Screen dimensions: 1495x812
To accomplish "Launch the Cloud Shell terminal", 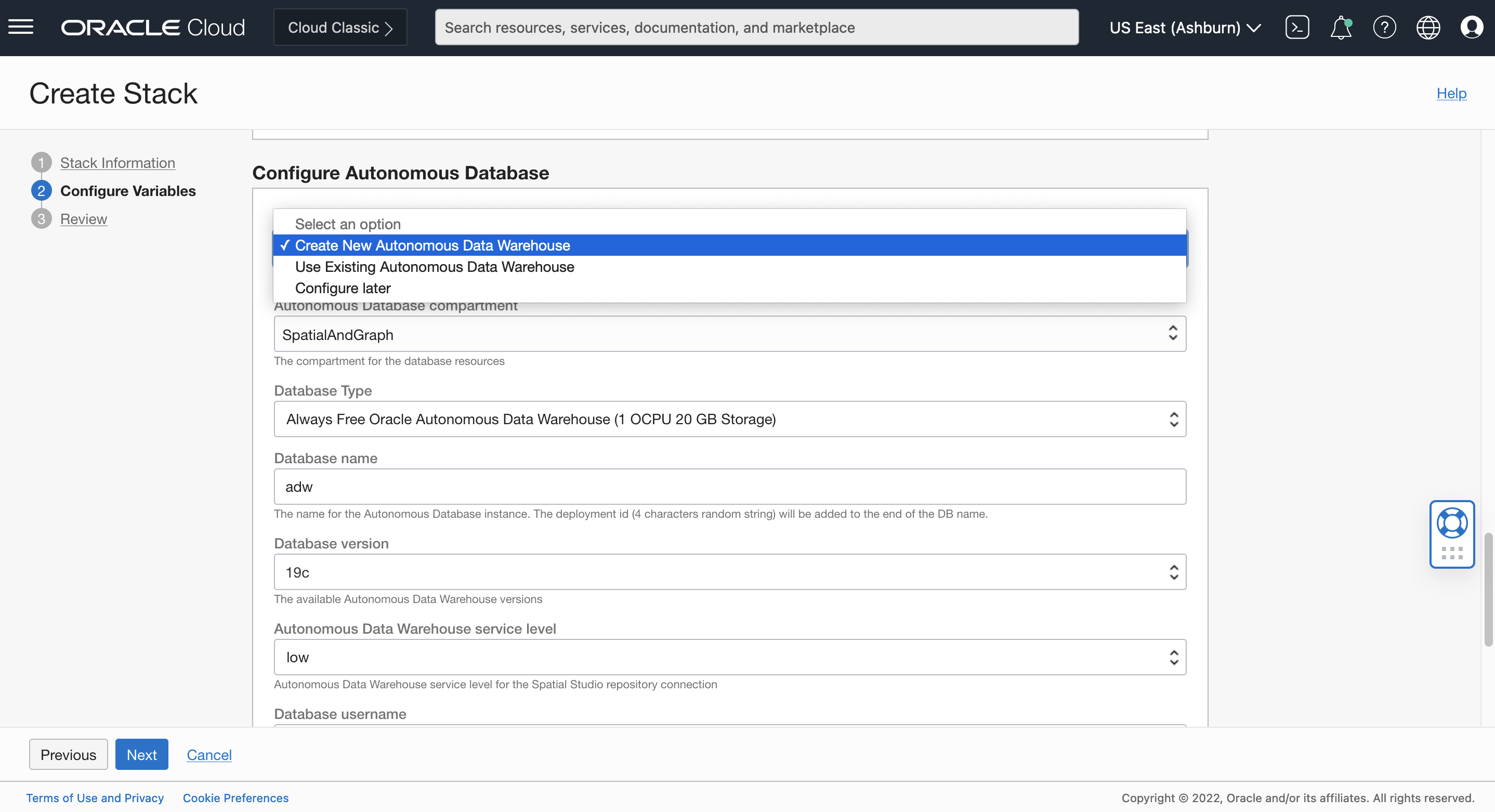I will tap(1297, 27).
